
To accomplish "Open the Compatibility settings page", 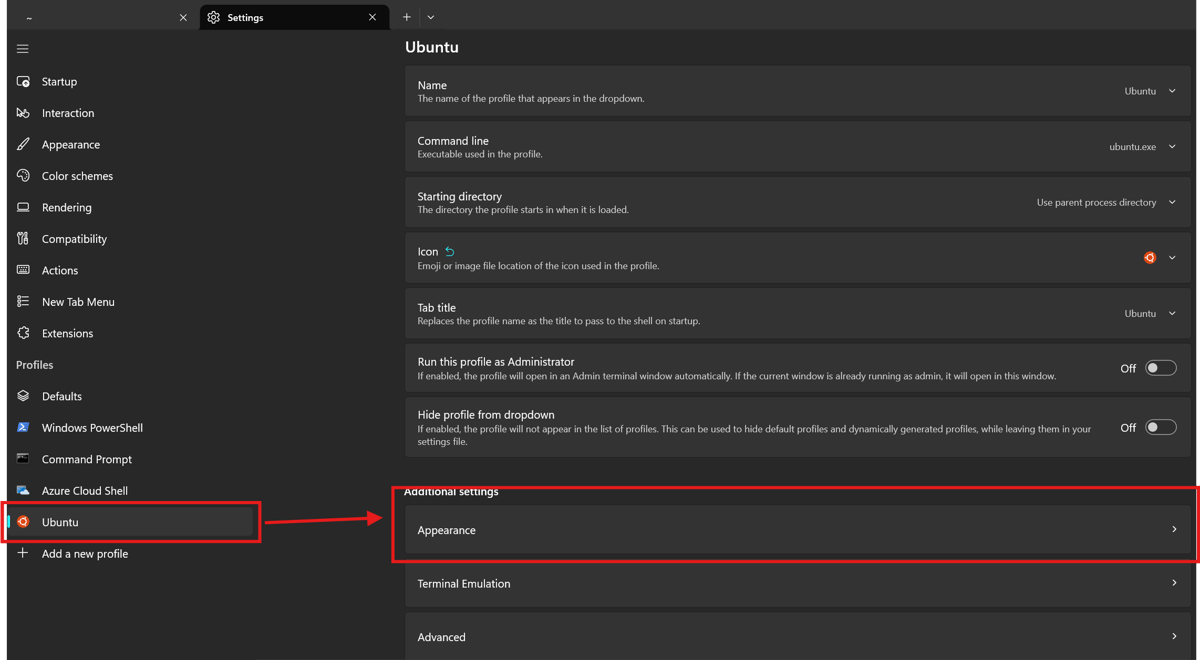I will click(x=131, y=239).
